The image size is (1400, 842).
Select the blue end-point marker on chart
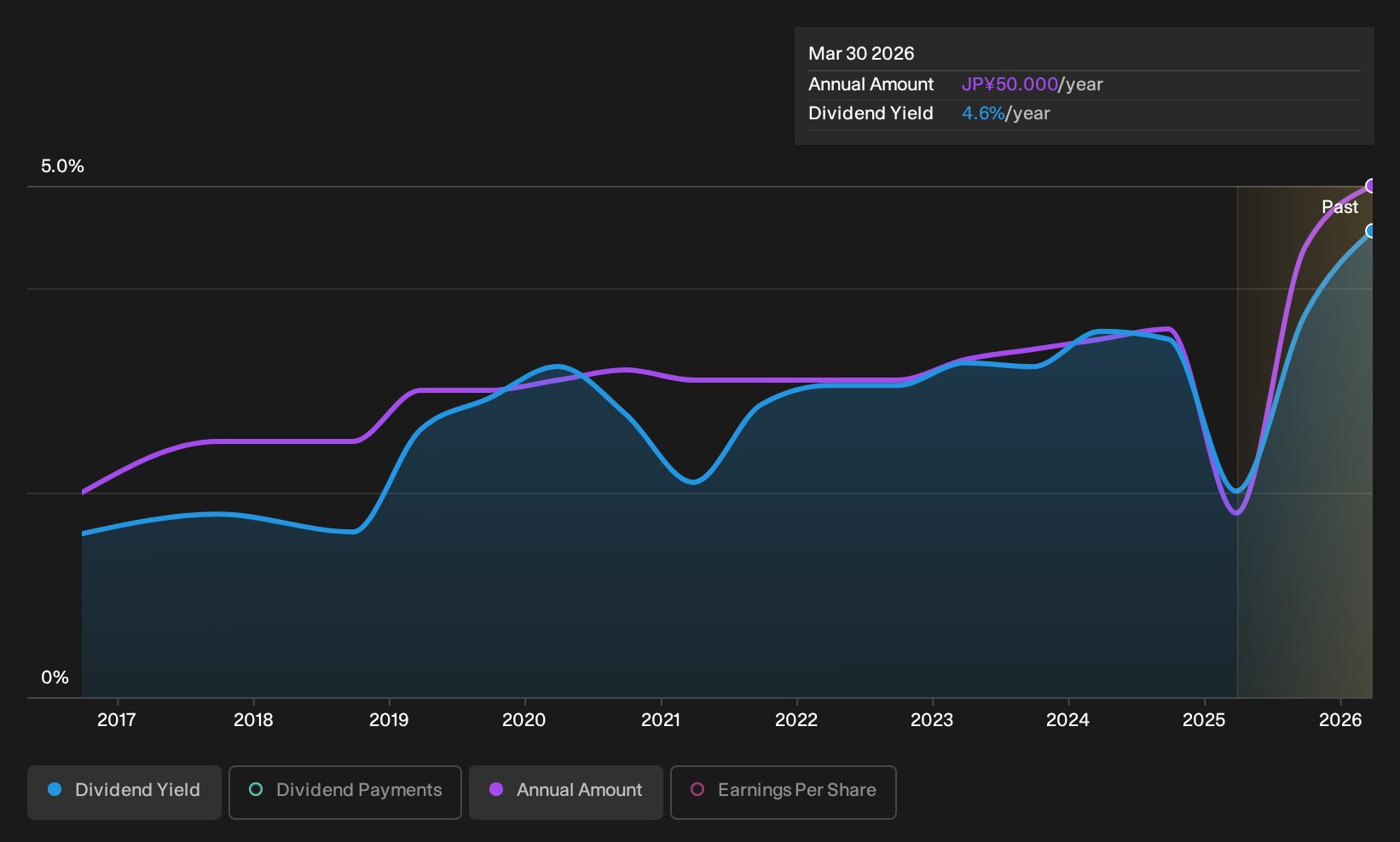pyautogui.click(x=1371, y=231)
